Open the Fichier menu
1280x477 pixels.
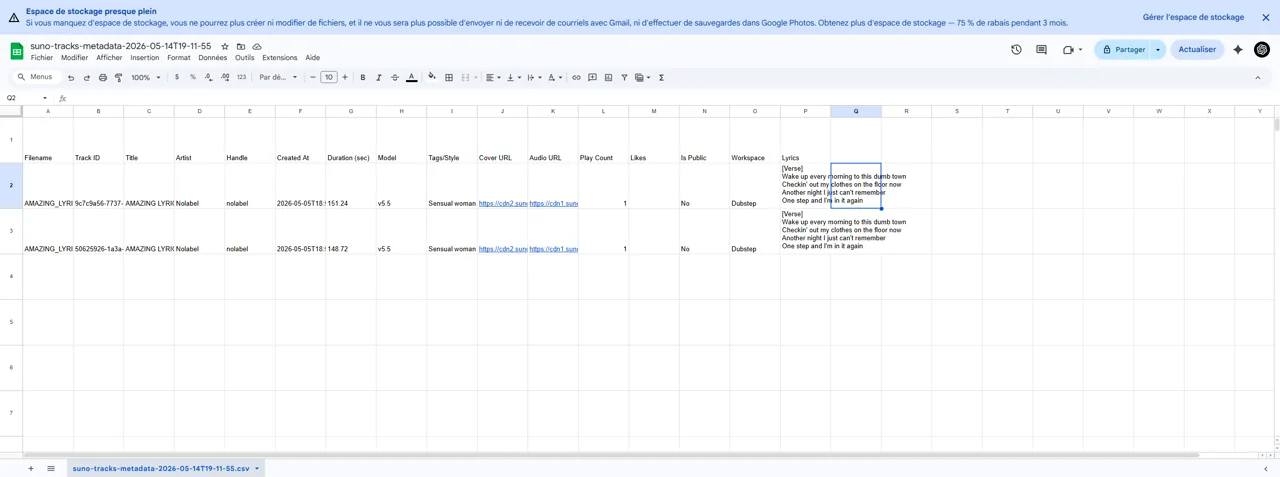(42, 58)
